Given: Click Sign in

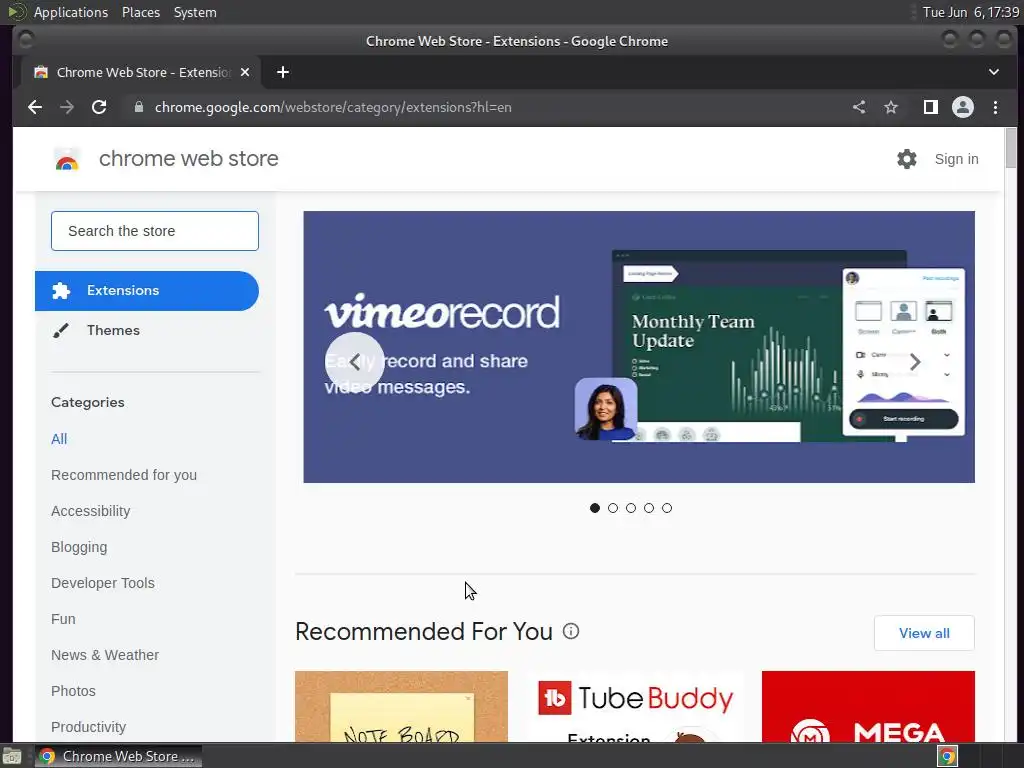Looking at the screenshot, I should pos(956,159).
